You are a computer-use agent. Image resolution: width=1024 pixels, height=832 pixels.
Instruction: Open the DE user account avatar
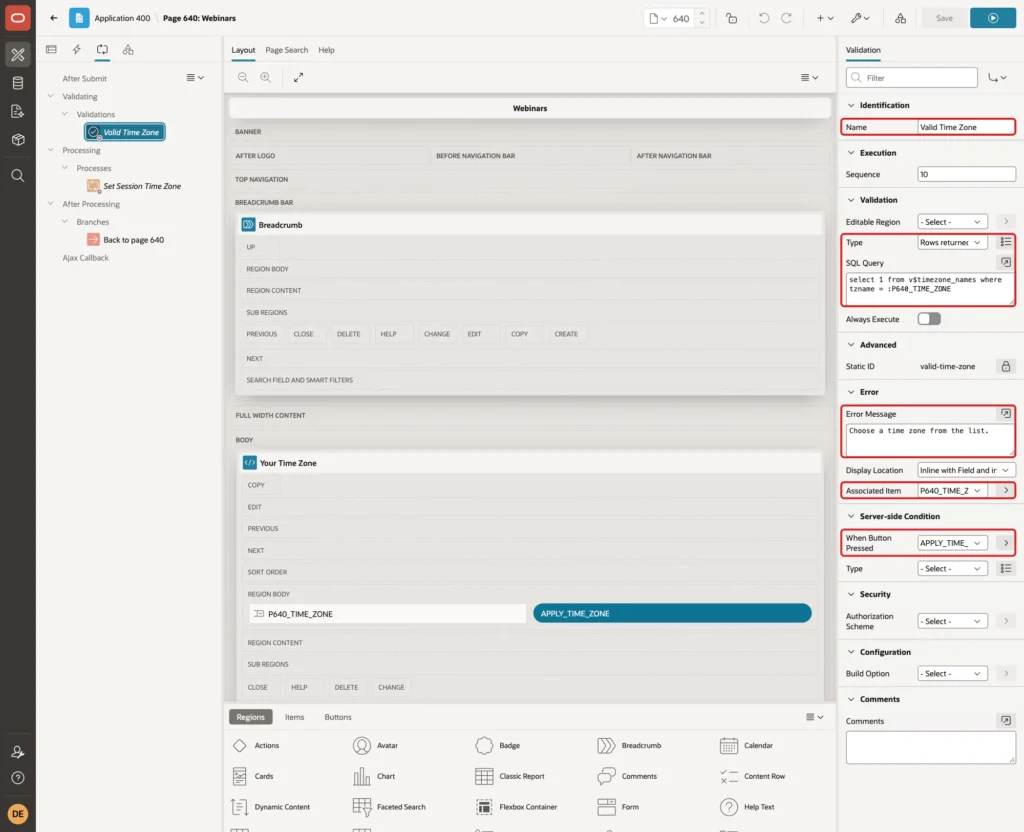pyautogui.click(x=18, y=814)
